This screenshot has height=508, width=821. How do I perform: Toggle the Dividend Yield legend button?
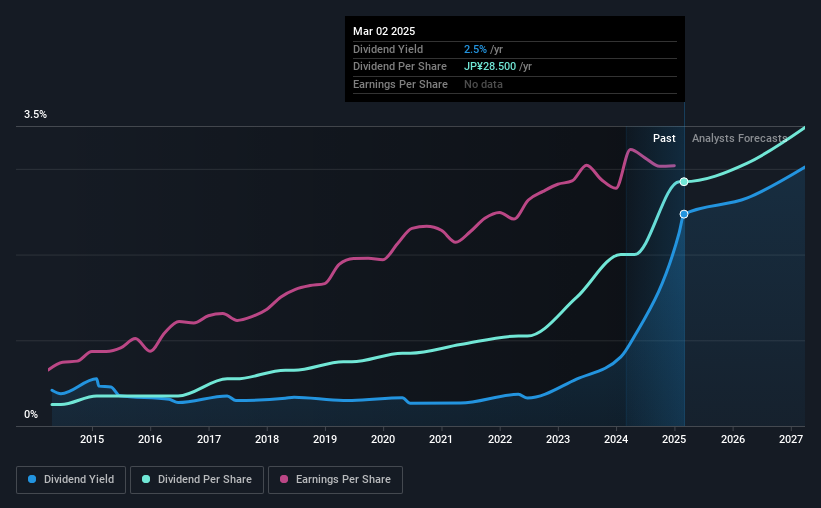(x=71, y=480)
